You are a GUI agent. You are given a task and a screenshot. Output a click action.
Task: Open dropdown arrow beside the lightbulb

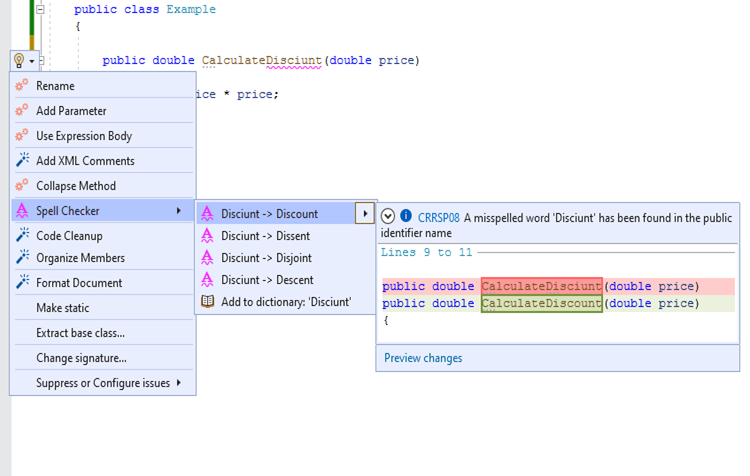coord(32,62)
